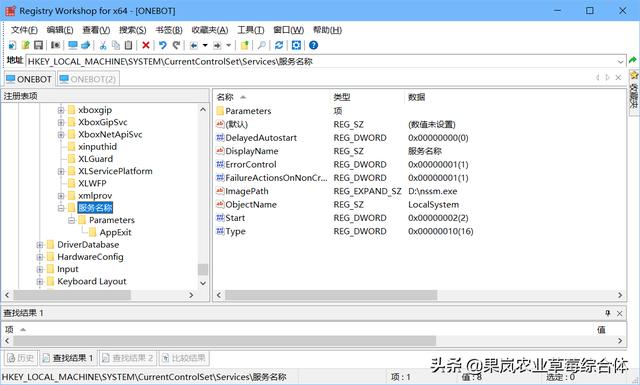Viewport: 640px width, 385px height.
Task: Open the 帮助(H) menu
Action: (327, 30)
